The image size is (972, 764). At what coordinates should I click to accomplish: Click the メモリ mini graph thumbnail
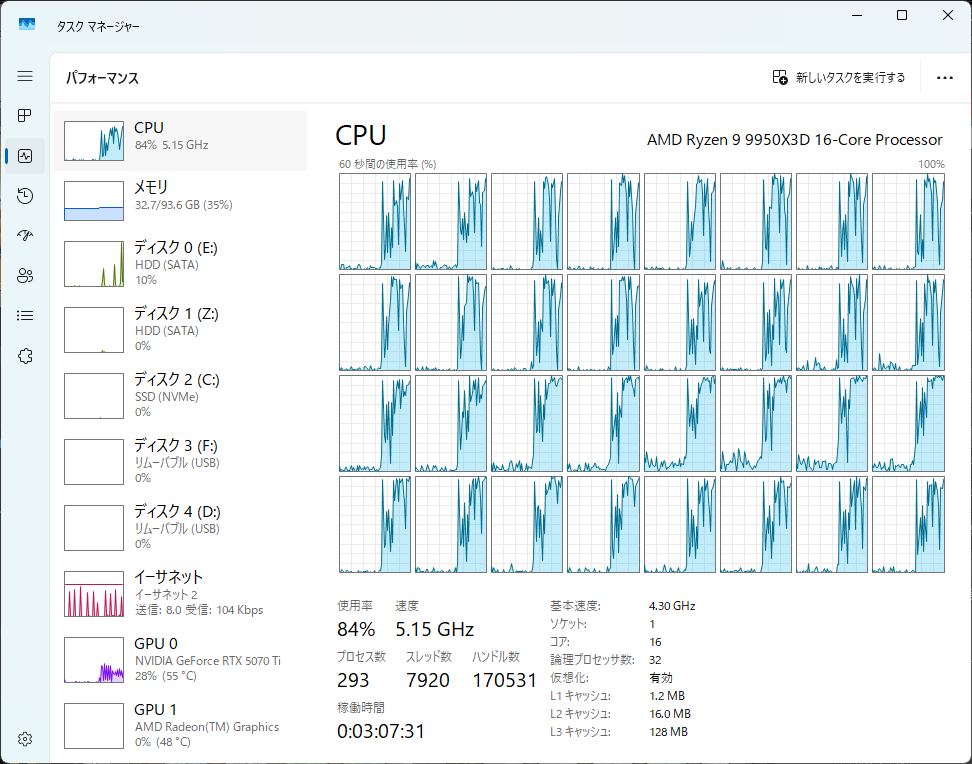[x=94, y=201]
